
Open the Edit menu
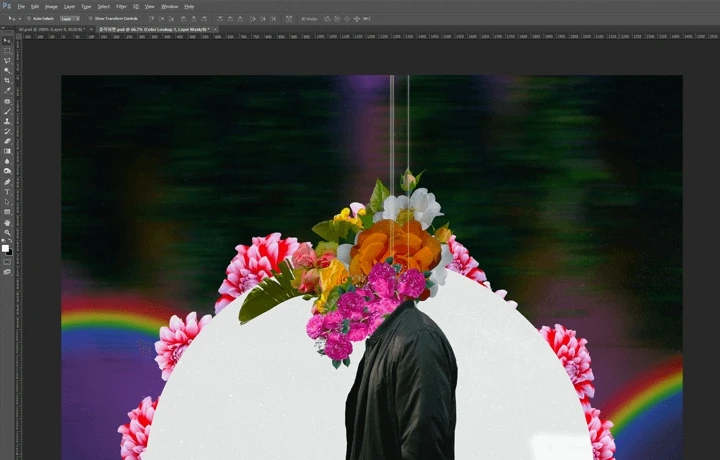coord(35,7)
